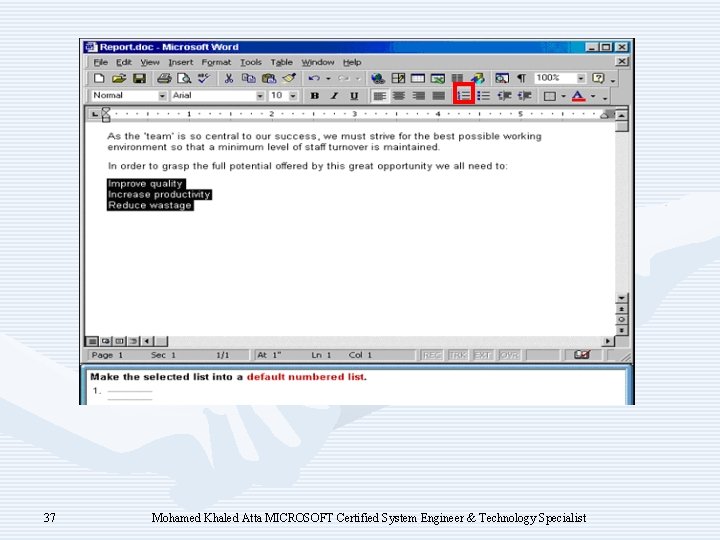
Task: Print the document using printer icon
Action: pyautogui.click(x=164, y=79)
